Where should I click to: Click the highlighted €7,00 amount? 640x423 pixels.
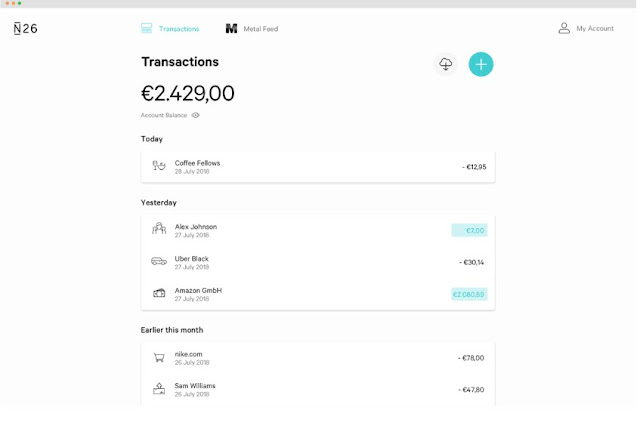[469, 230]
